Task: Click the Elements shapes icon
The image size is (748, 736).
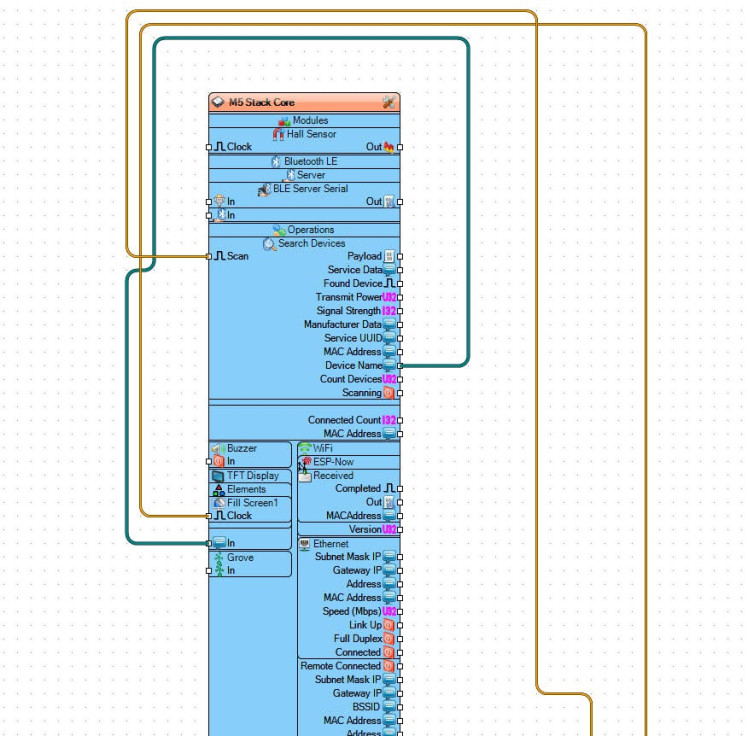Action: click(219, 490)
